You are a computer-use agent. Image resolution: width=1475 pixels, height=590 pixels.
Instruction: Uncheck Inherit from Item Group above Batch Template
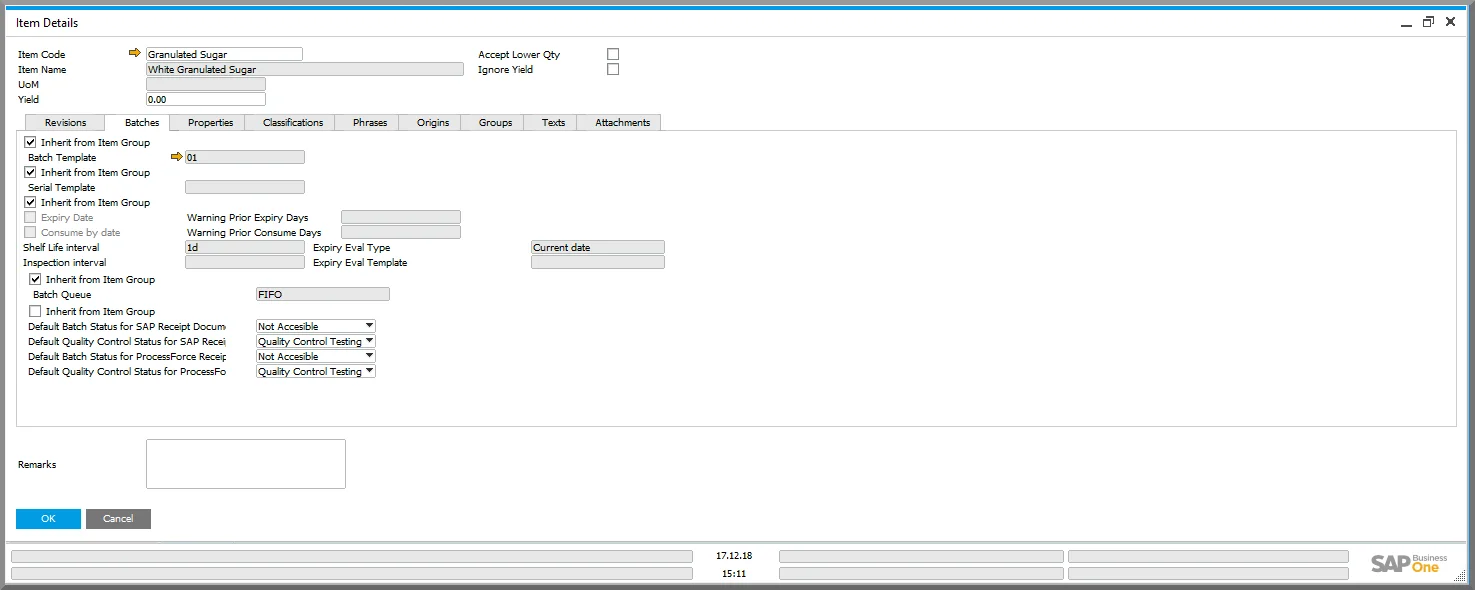pos(31,142)
